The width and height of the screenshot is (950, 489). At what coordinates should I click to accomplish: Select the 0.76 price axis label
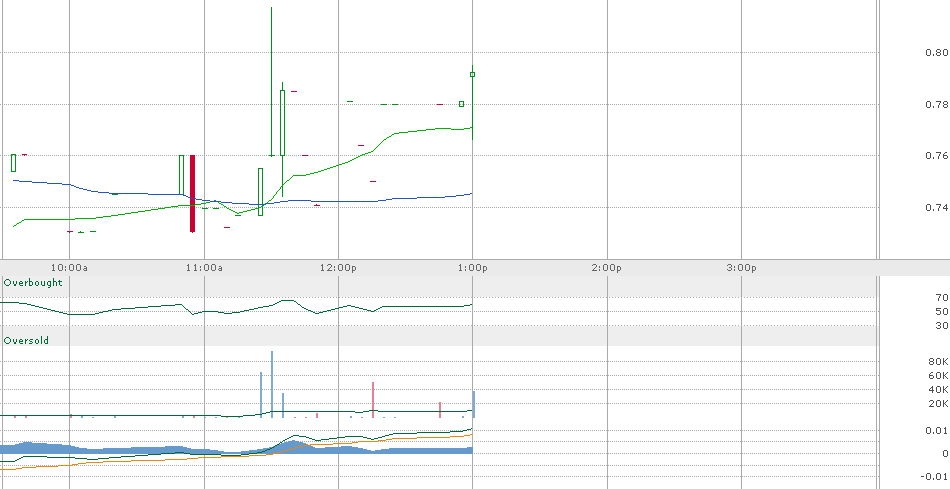936,156
